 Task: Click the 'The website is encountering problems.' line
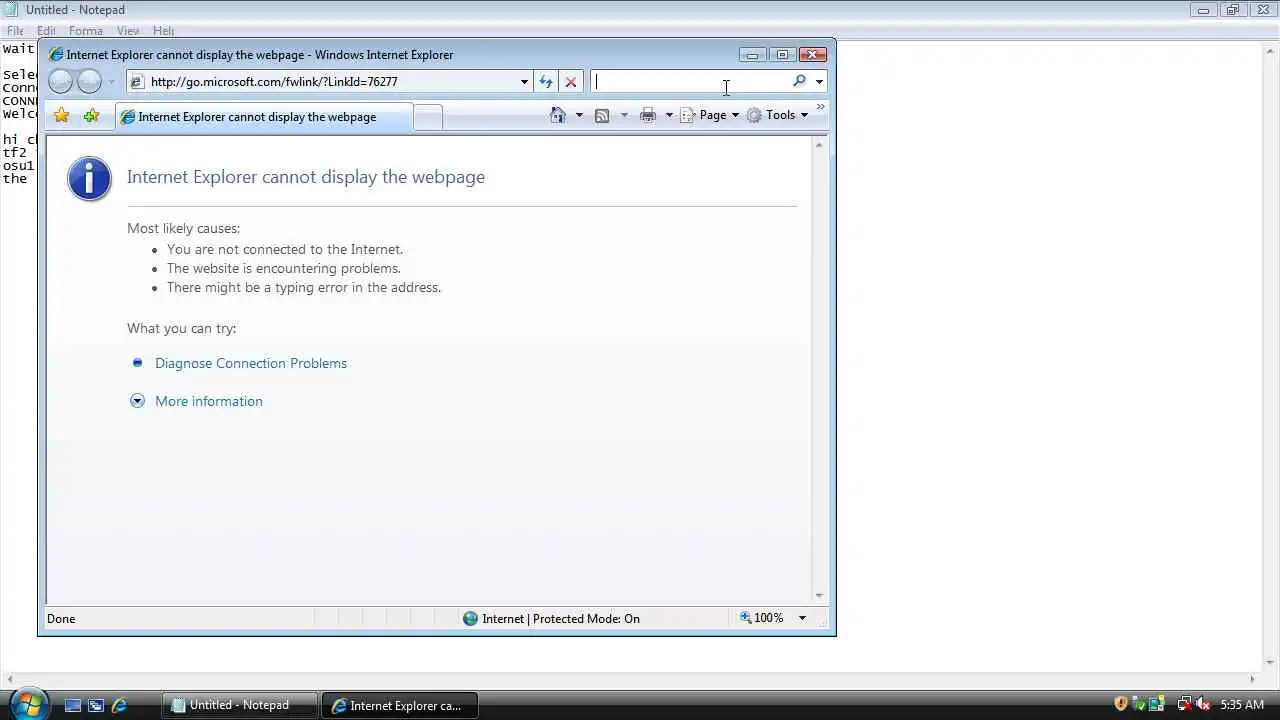coord(284,268)
